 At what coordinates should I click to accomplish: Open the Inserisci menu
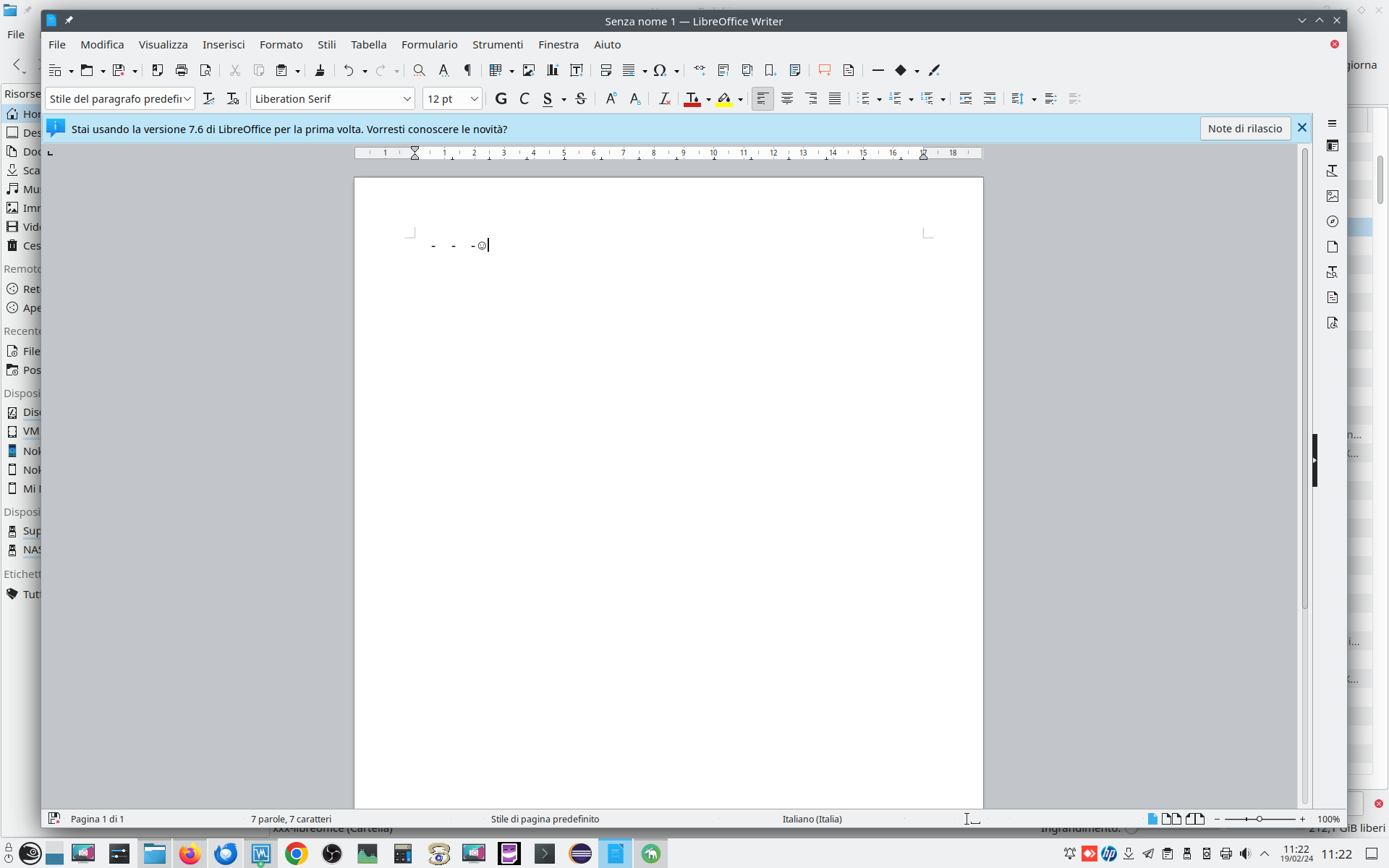pos(224,44)
